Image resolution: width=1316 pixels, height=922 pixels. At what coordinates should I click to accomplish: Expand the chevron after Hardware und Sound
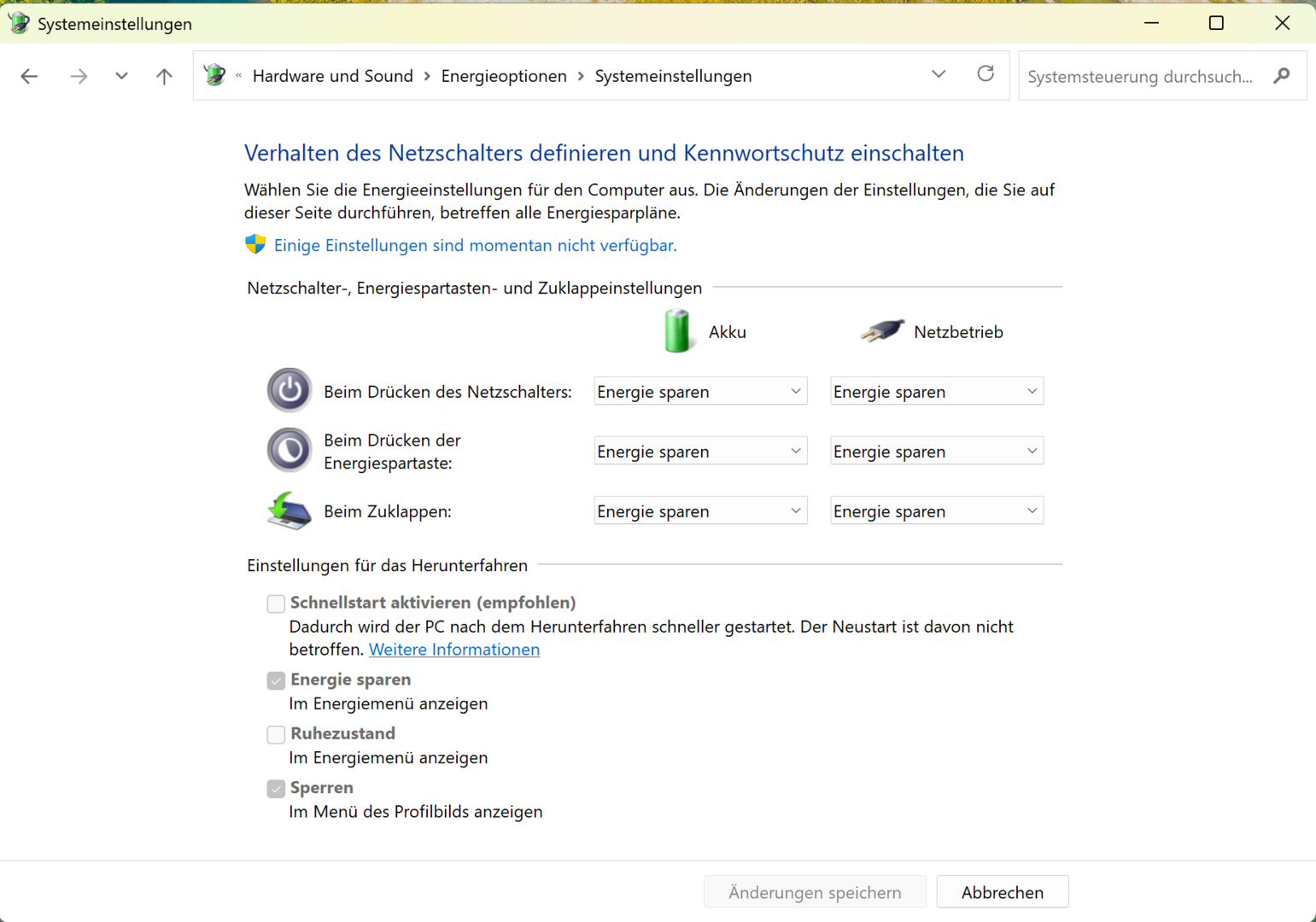pyautogui.click(x=427, y=76)
